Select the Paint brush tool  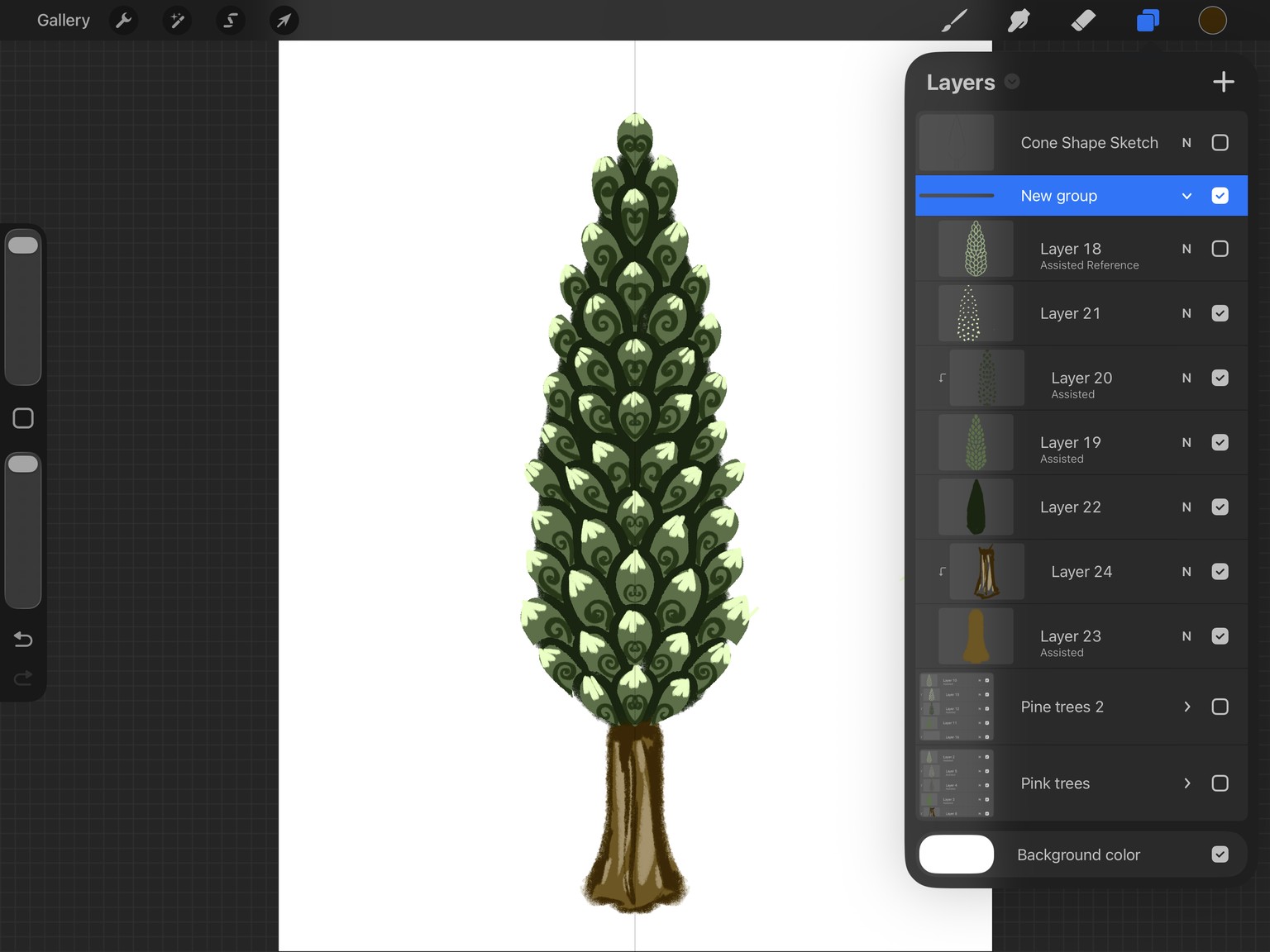(x=954, y=20)
